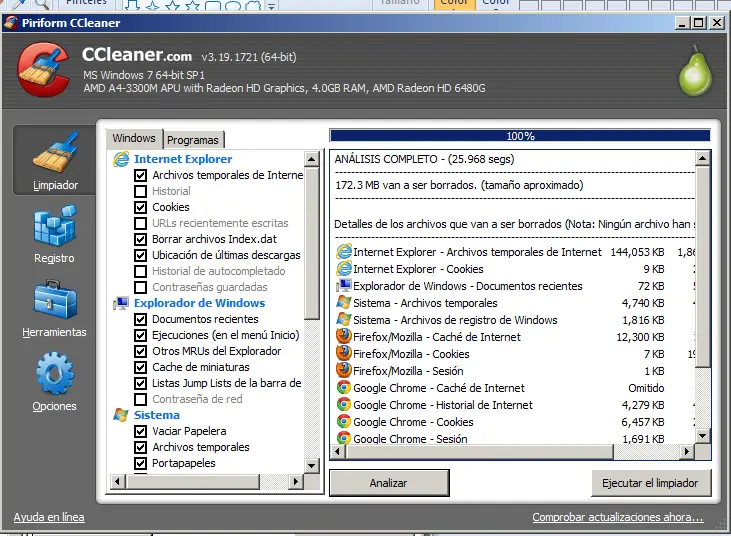Click the Internet Explorer group icon

coord(121,159)
